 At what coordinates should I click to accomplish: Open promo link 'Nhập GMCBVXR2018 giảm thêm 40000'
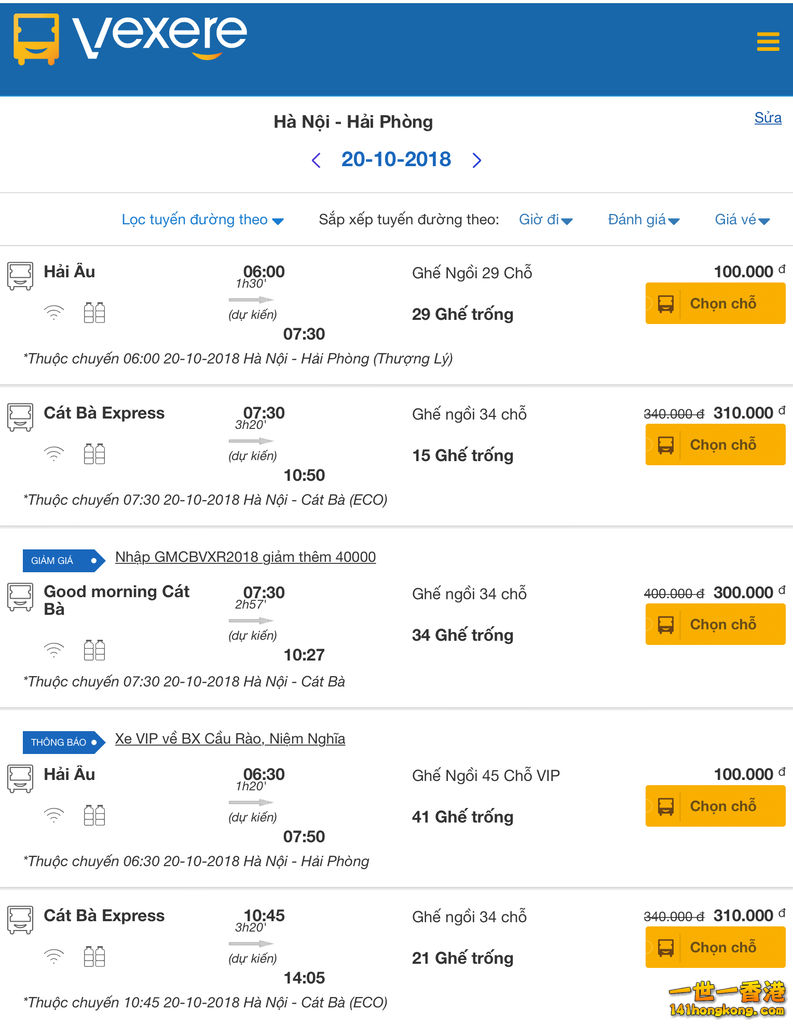245,557
